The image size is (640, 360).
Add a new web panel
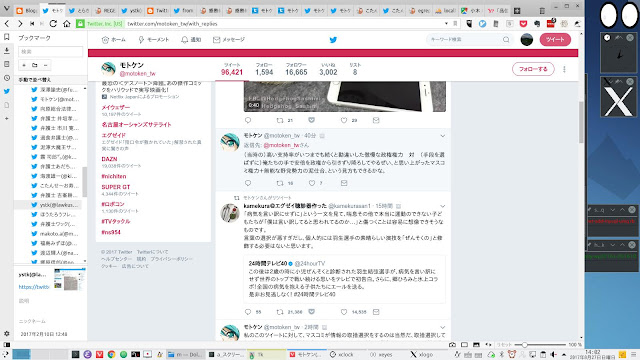[x=7, y=118]
